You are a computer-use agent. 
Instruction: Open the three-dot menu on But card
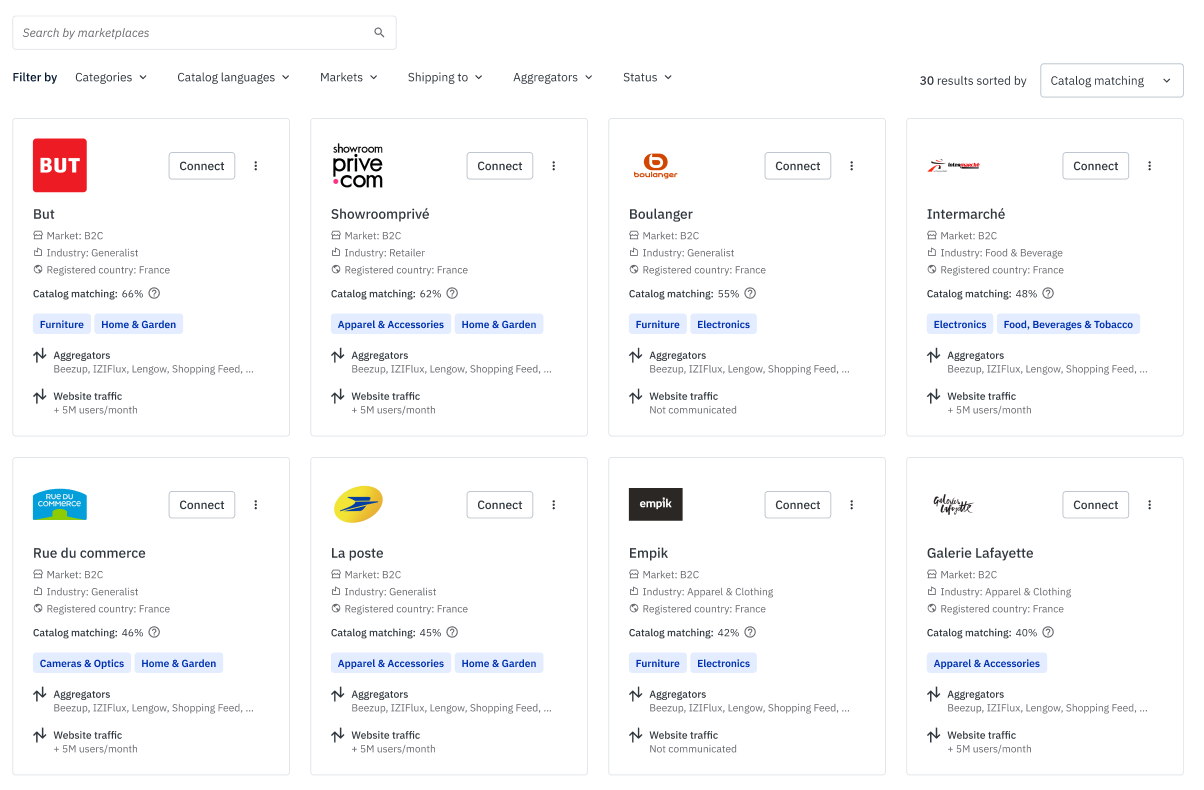[x=256, y=166]
